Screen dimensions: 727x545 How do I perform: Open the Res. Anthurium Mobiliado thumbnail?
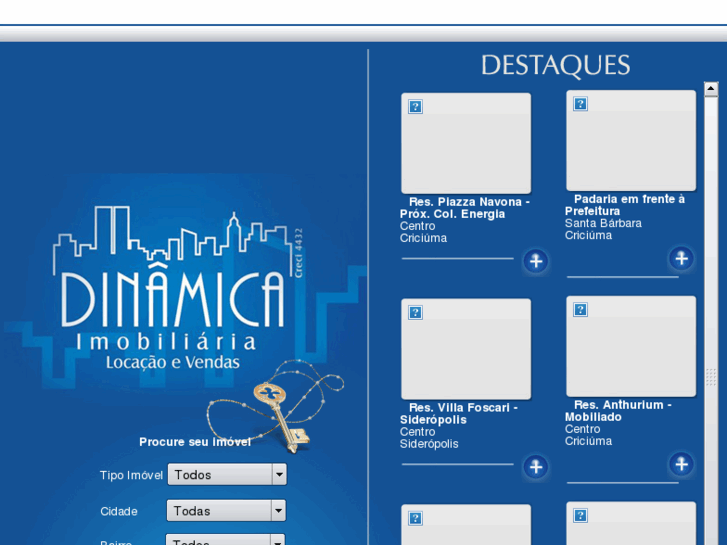[x=631, y=346]
